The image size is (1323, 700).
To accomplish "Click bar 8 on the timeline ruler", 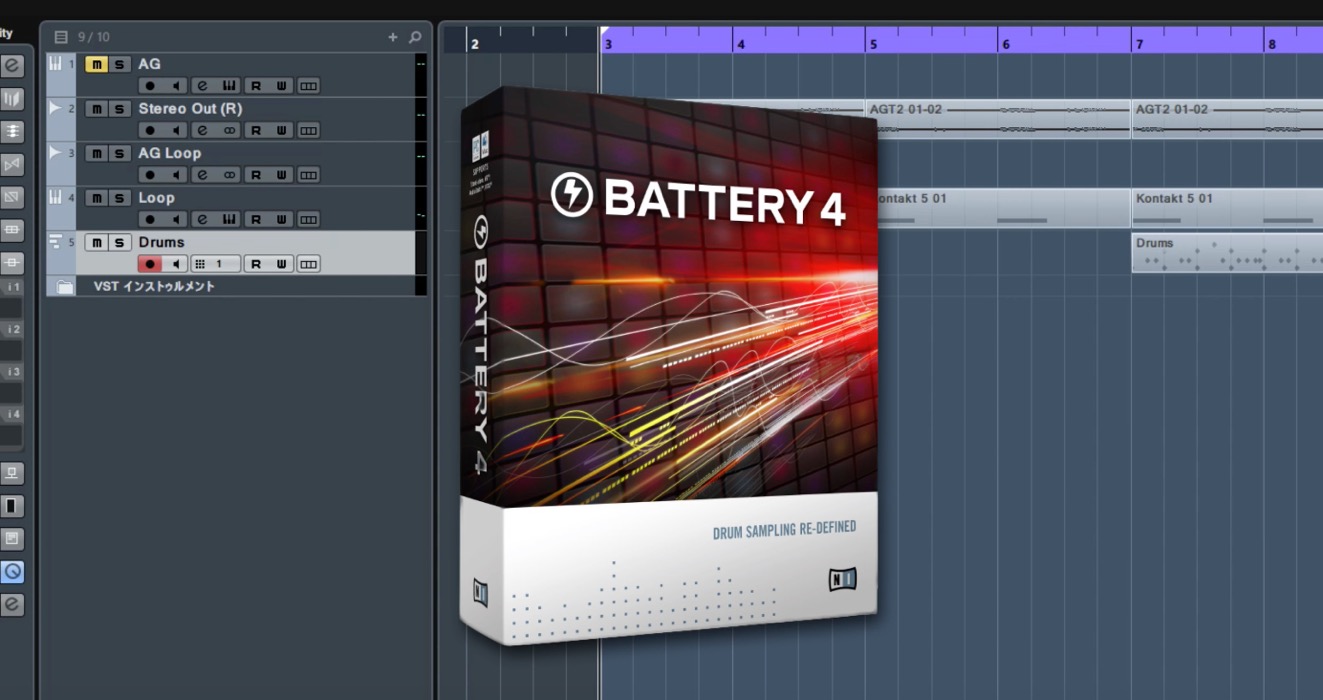I will [1272, 44].
